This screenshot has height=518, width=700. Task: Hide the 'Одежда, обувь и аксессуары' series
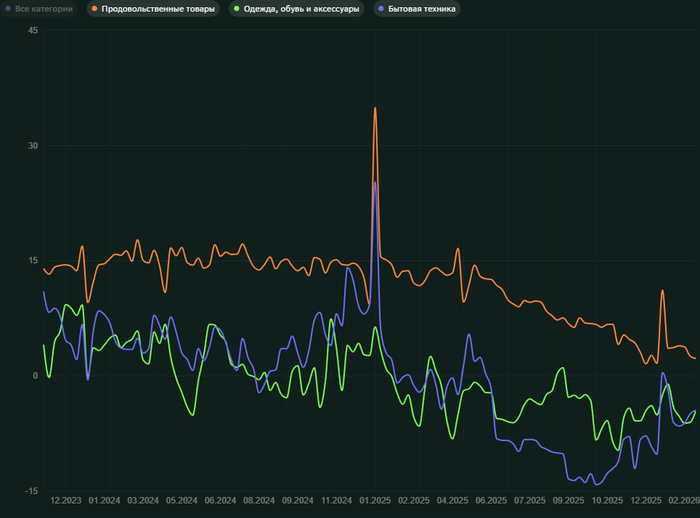(x=301, y=9)
